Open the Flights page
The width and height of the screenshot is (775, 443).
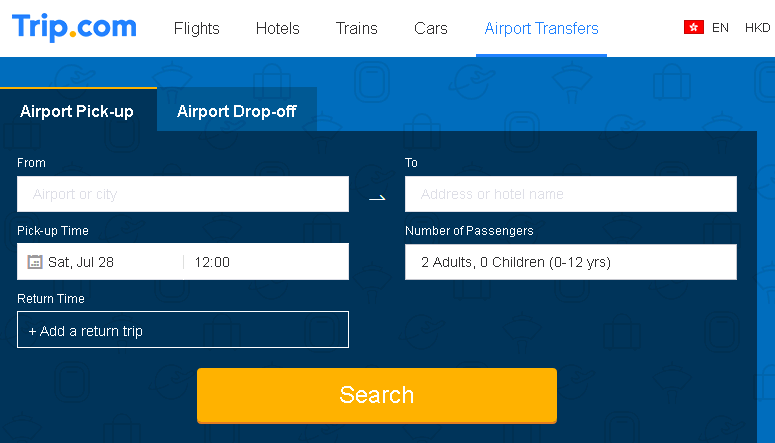196,28
